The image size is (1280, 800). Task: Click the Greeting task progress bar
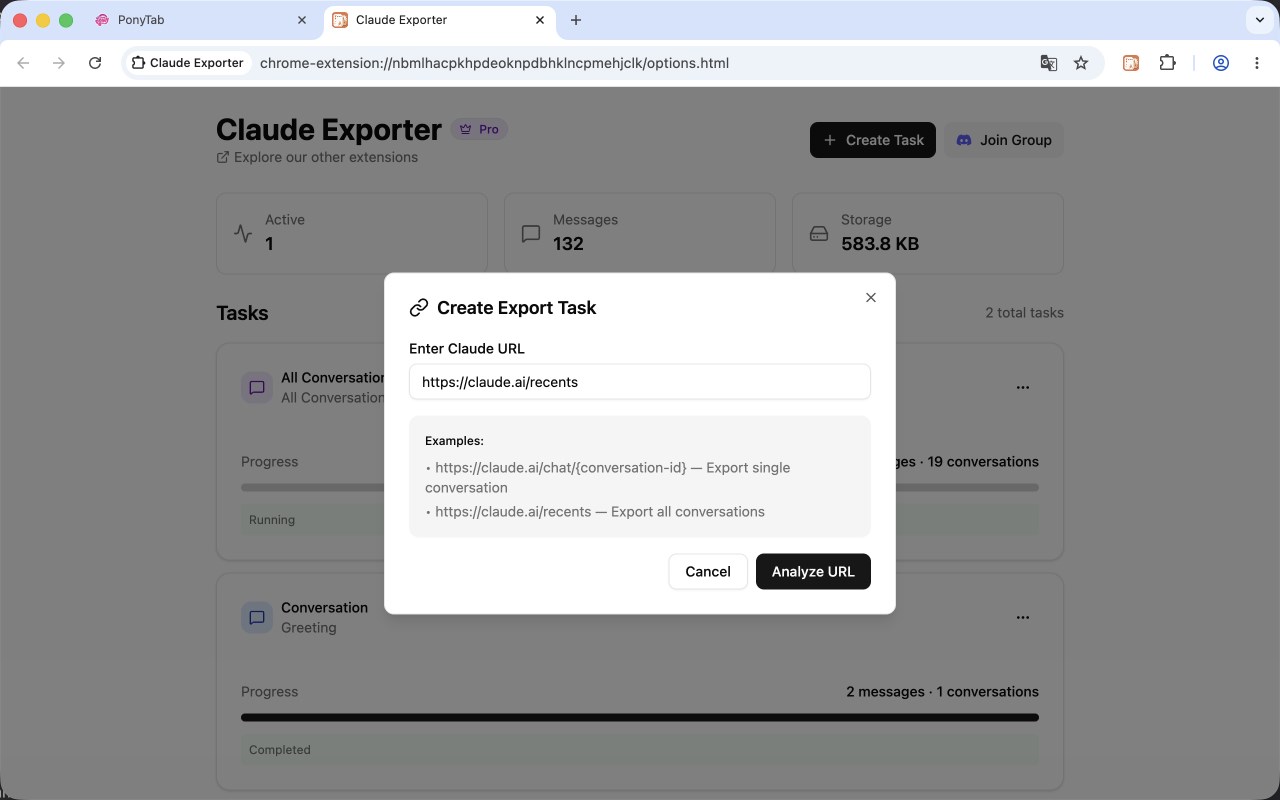click(640, 717)
